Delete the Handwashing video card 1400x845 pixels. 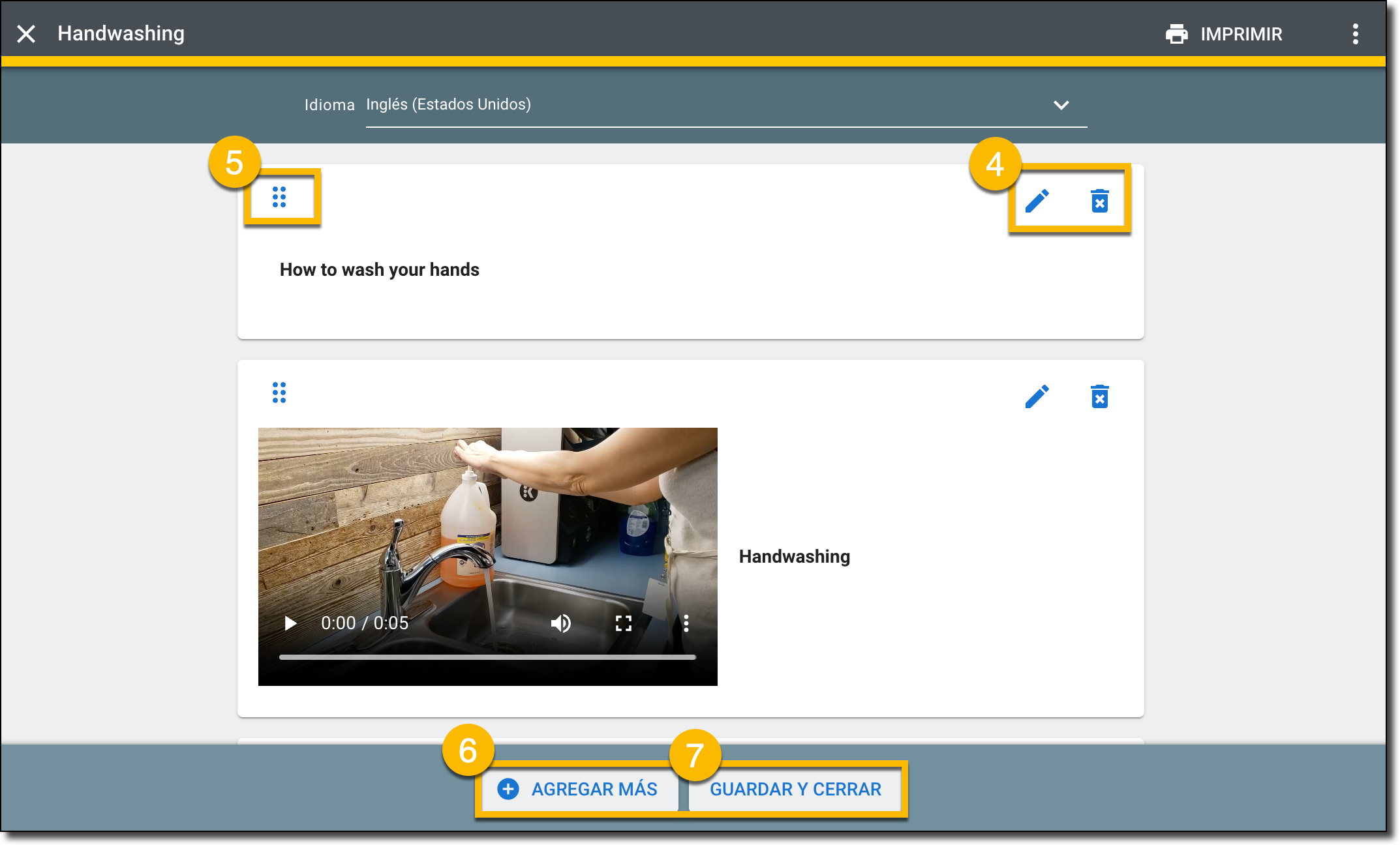pos(1100,396)
